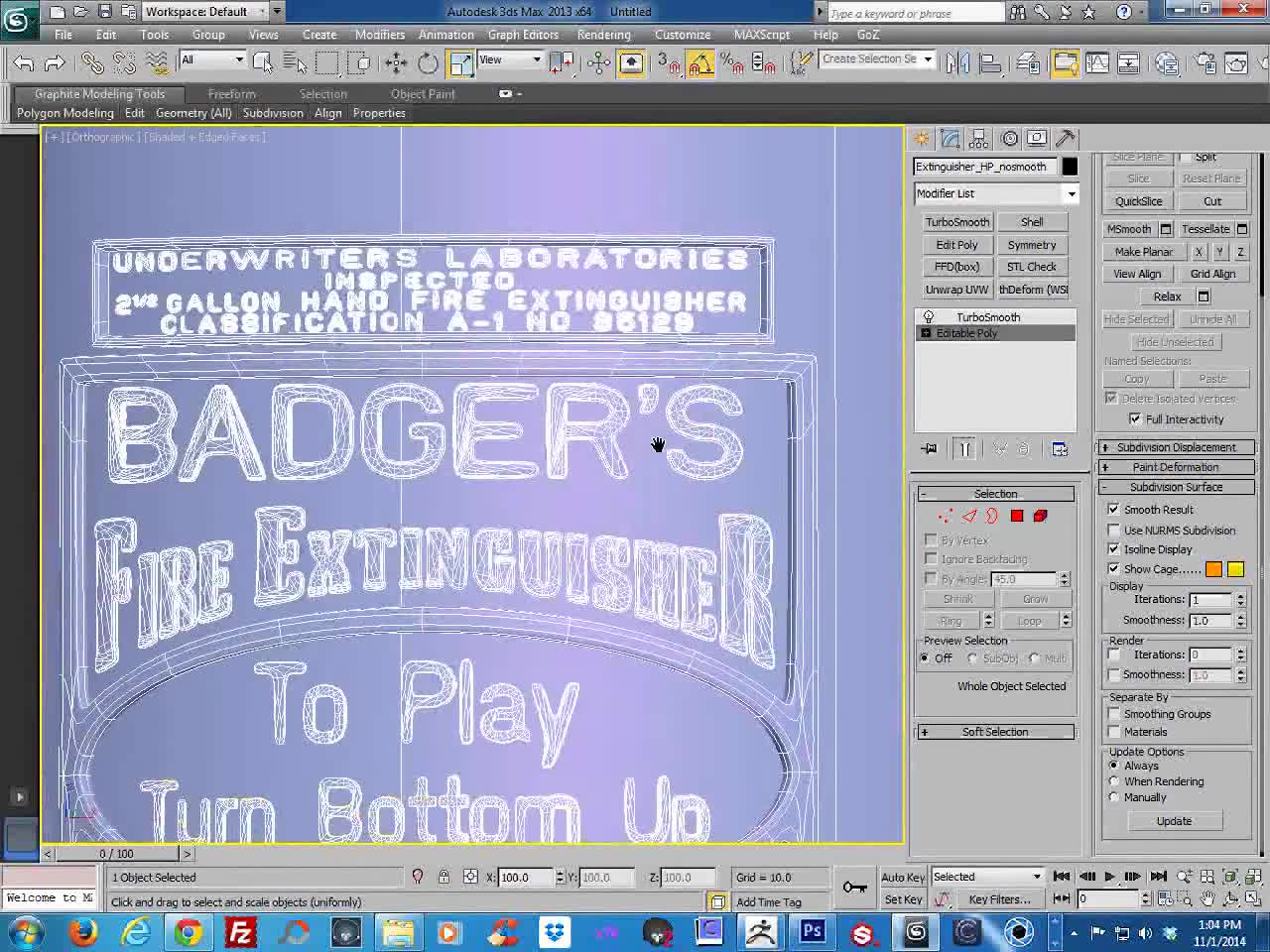This screenshot has width=1270, height=952.
Task: Open the selection filter All dropdown
Action: 212,60
